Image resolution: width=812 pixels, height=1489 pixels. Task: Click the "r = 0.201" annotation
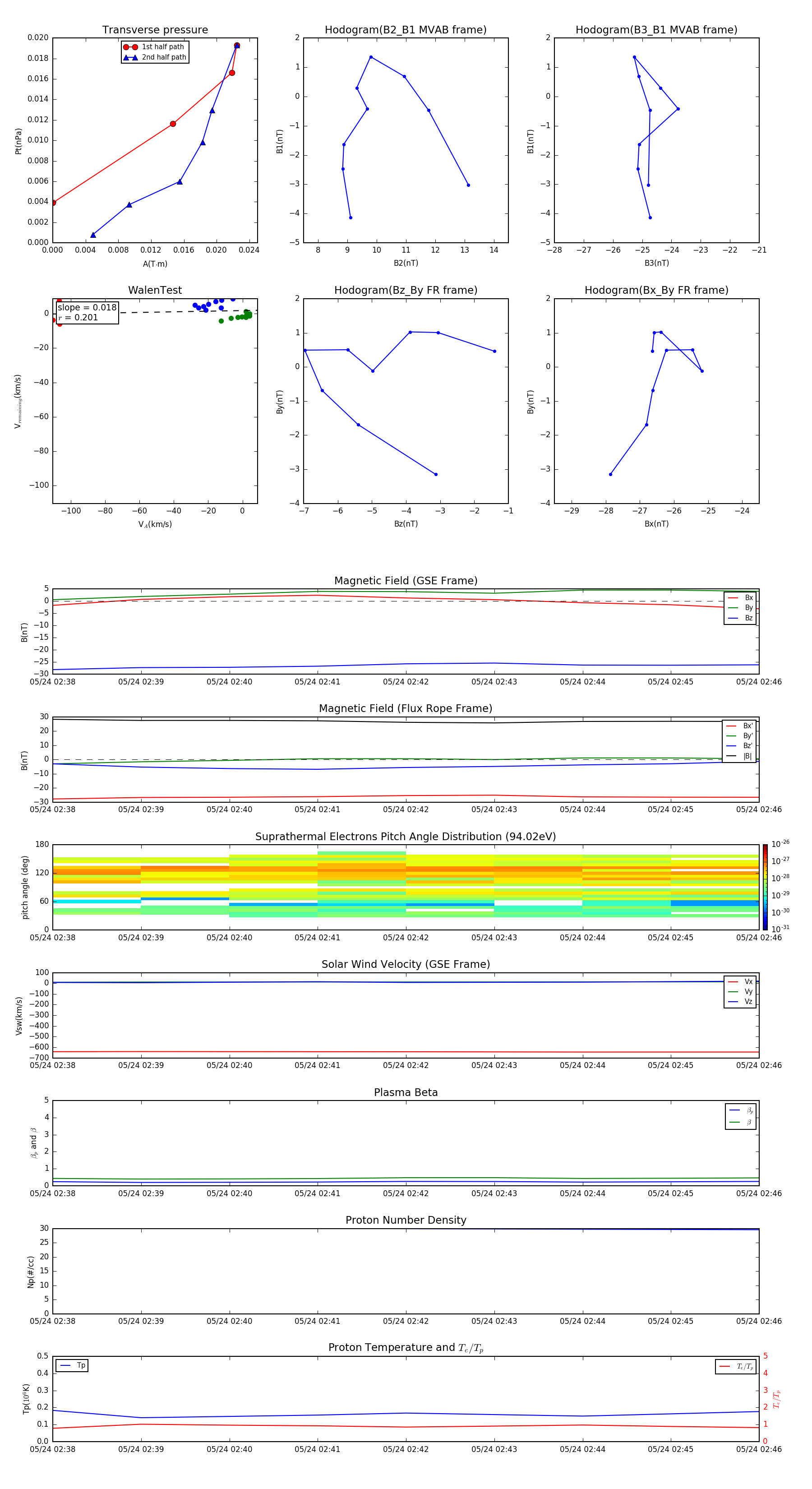[x=78, y=317]
